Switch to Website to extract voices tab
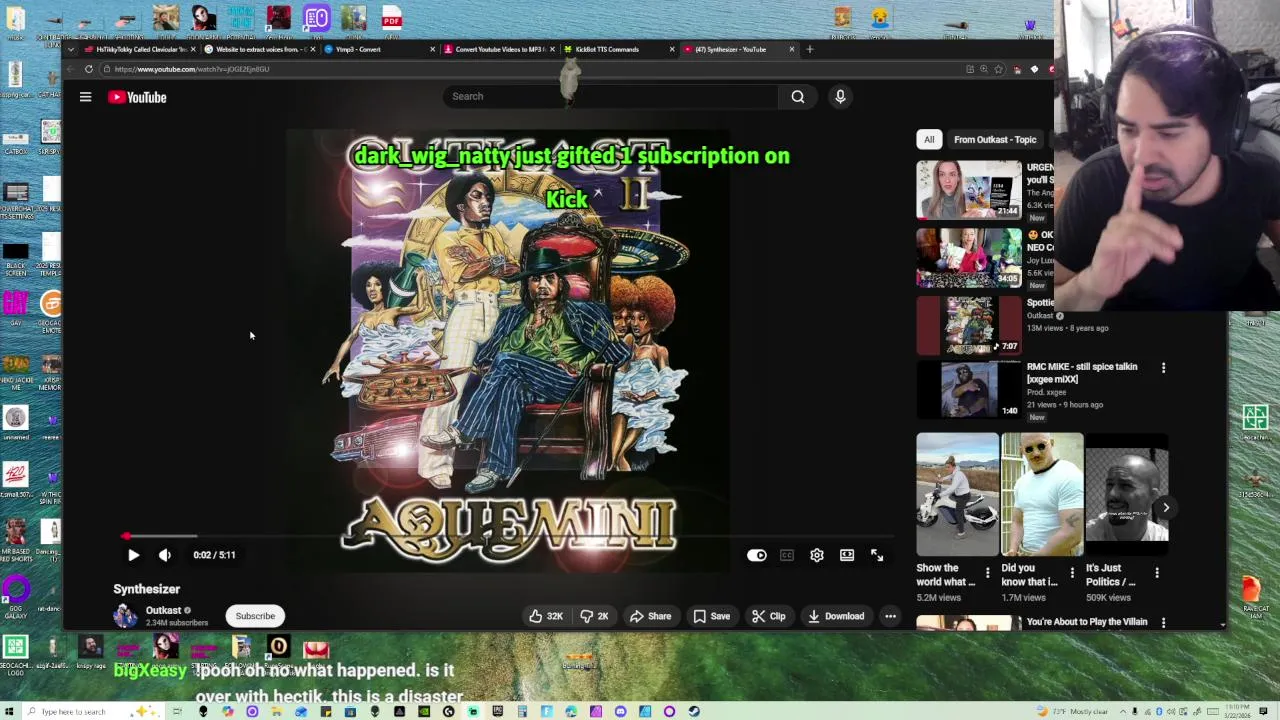Viewport: 1280px width, 720px height. [258, 49]
